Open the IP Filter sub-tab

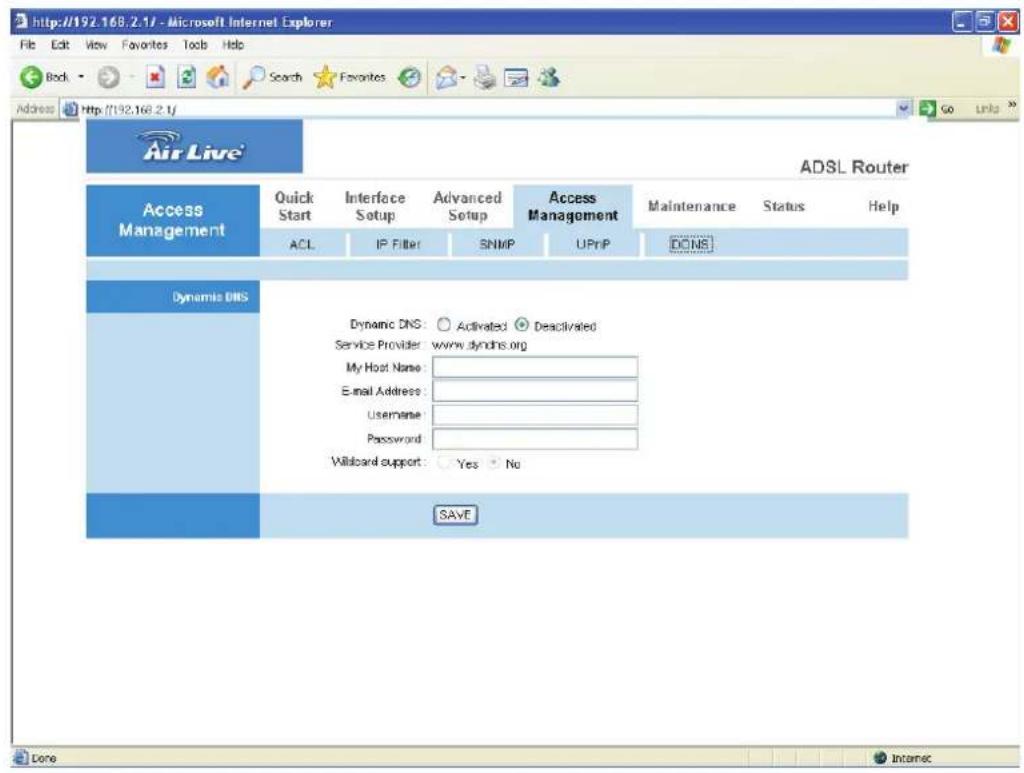[x=398, y=244]
